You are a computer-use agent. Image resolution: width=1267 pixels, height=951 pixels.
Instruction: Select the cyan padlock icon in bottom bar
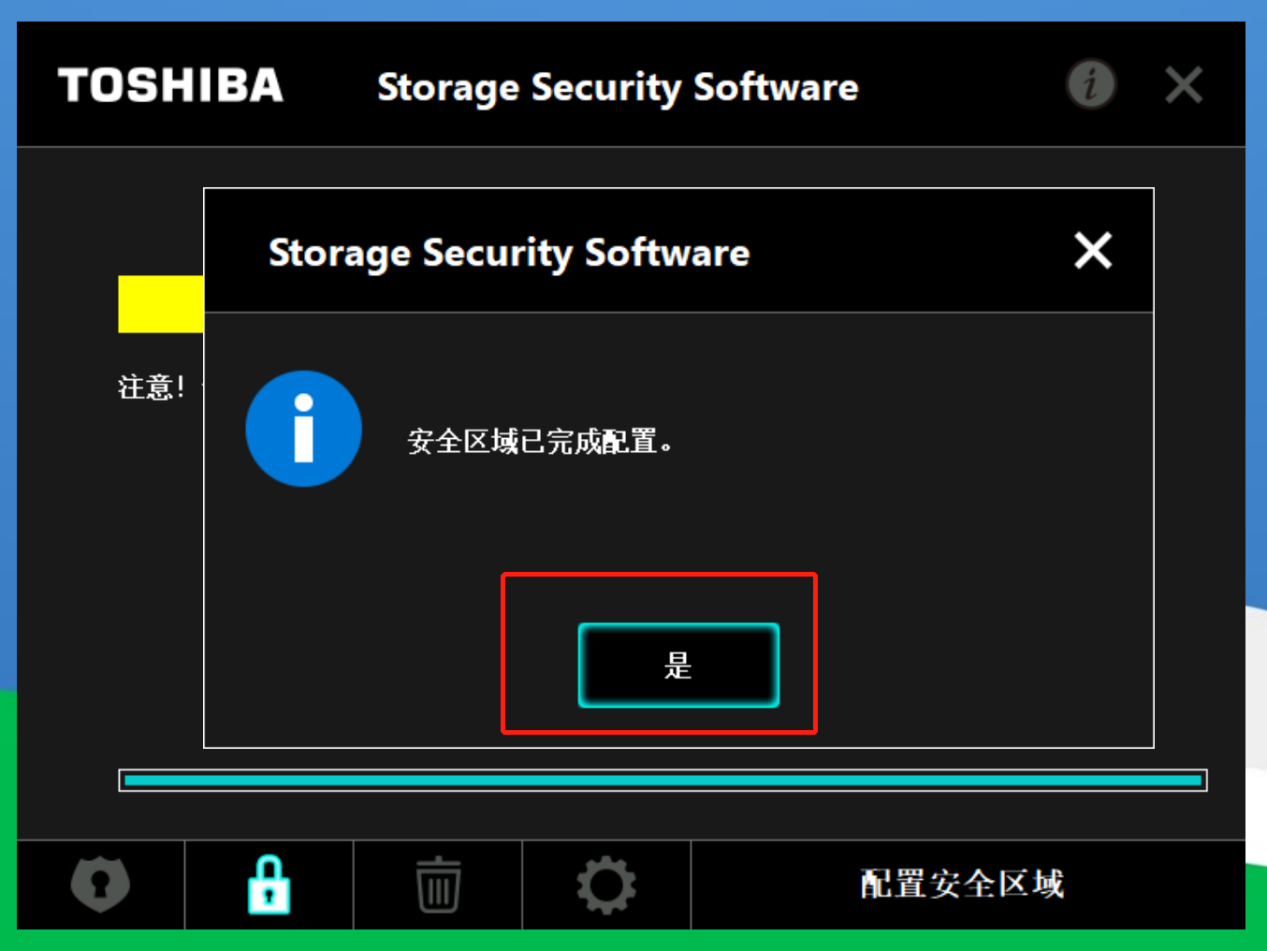point(269,884)
